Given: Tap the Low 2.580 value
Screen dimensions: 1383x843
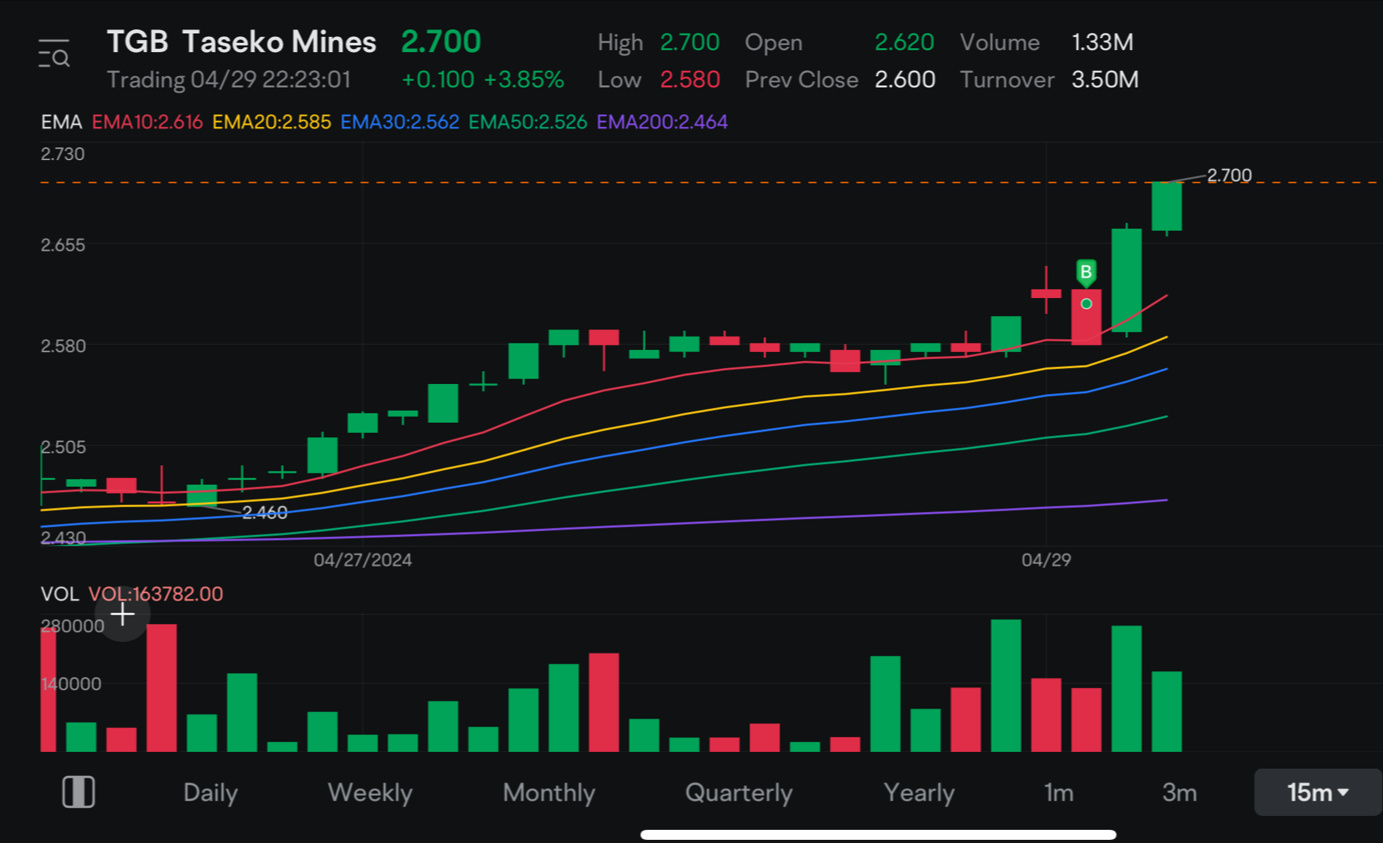Looking at the screenshot, I should pos(690,79).
